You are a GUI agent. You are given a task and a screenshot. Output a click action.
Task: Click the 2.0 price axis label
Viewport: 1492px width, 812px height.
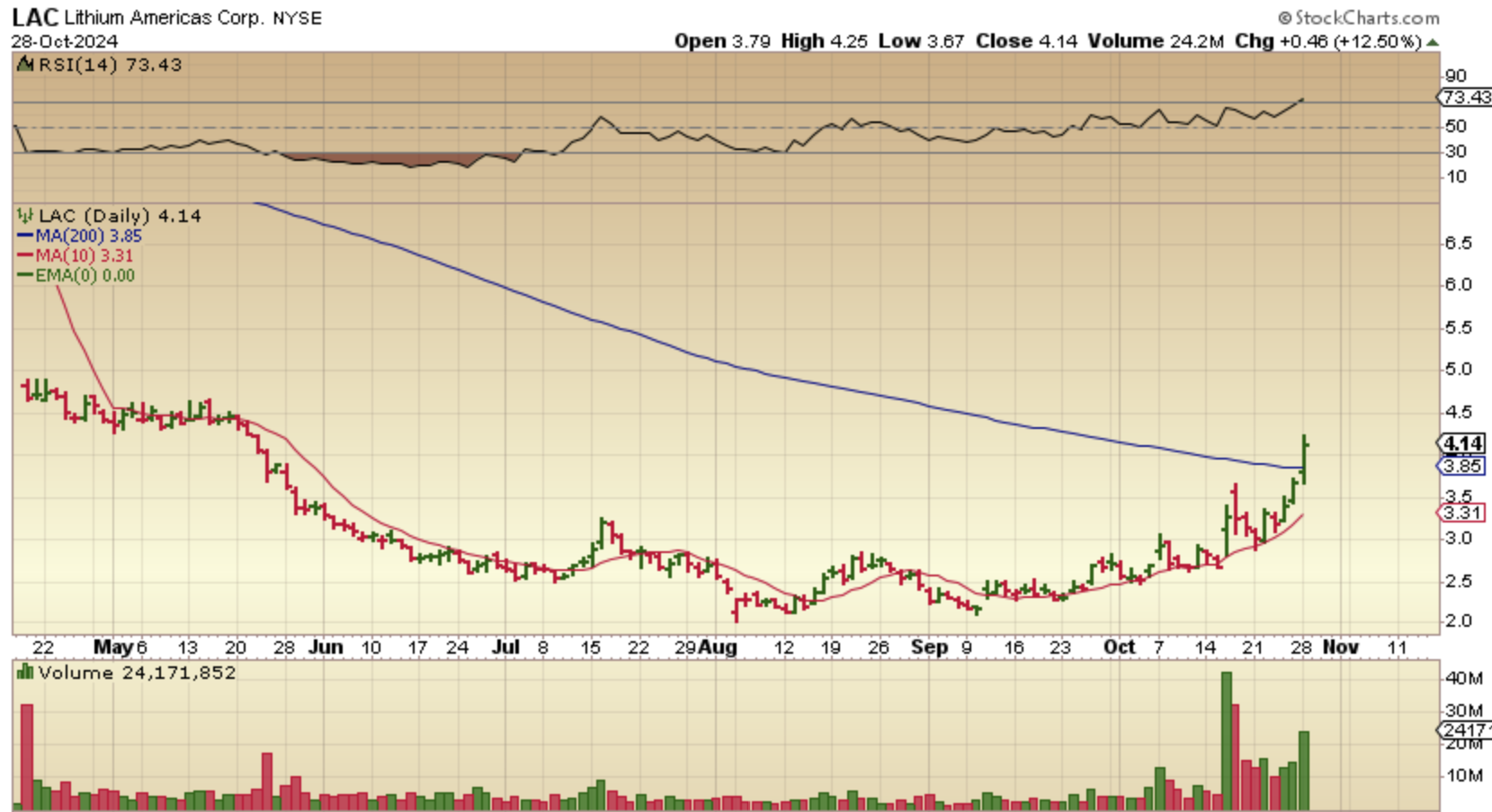pyautogui.click(x=1458, y=620)
